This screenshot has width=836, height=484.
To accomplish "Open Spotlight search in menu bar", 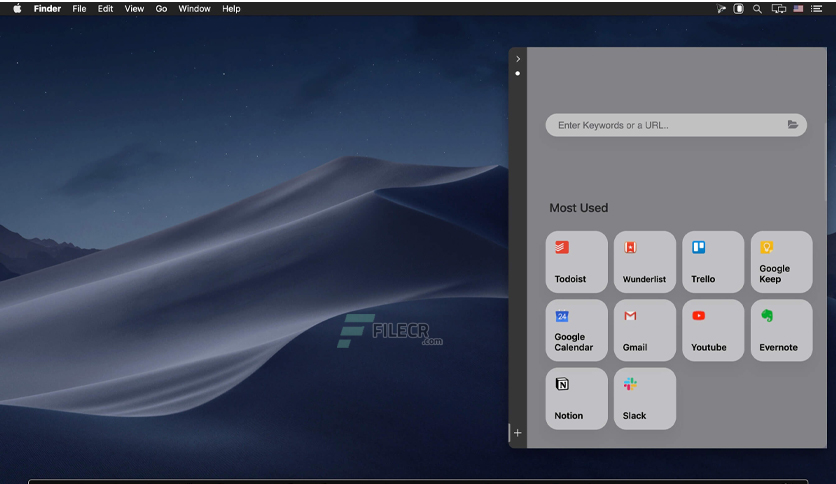I will point(757,9).
